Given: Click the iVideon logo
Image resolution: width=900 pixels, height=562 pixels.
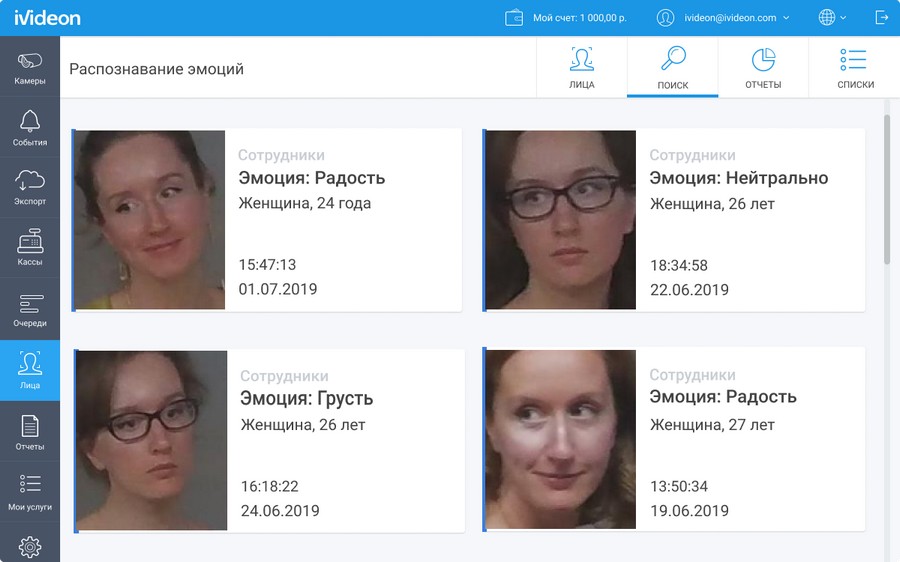Looking at the screenshot, I should tap(47, 18).
